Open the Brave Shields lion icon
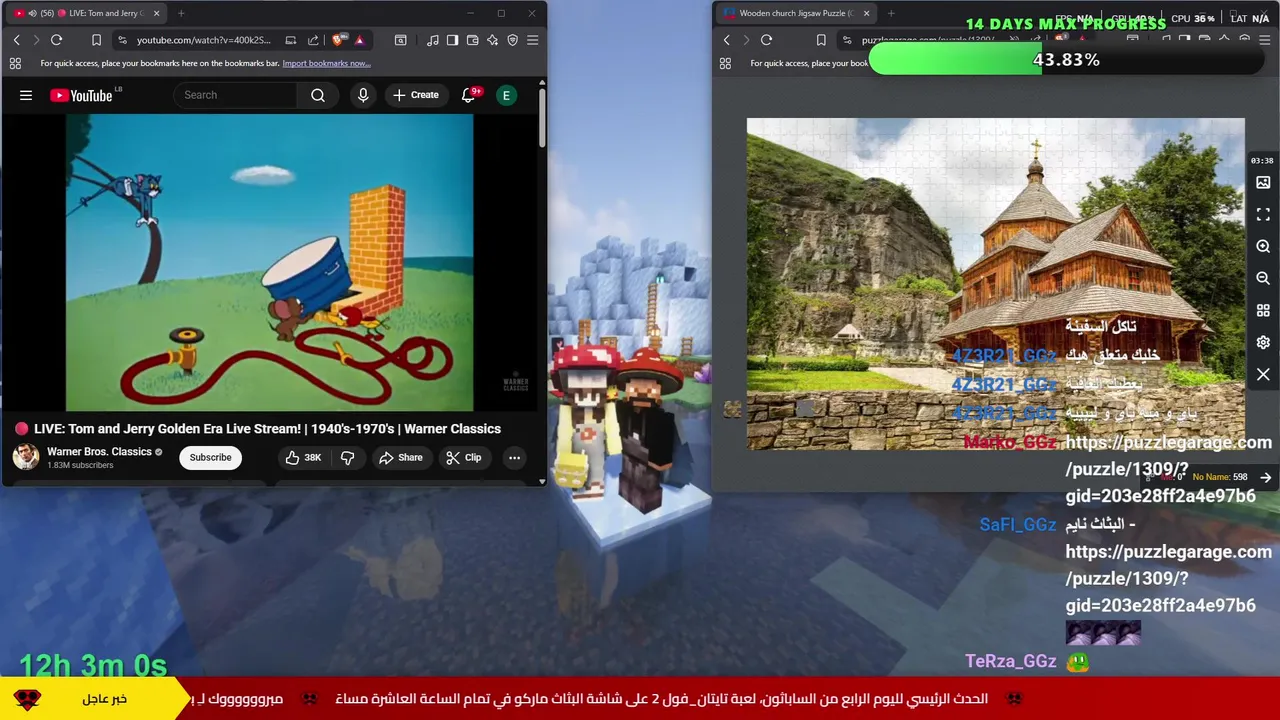The height and width of the screenshot is (720, 1280). (338, 40)
